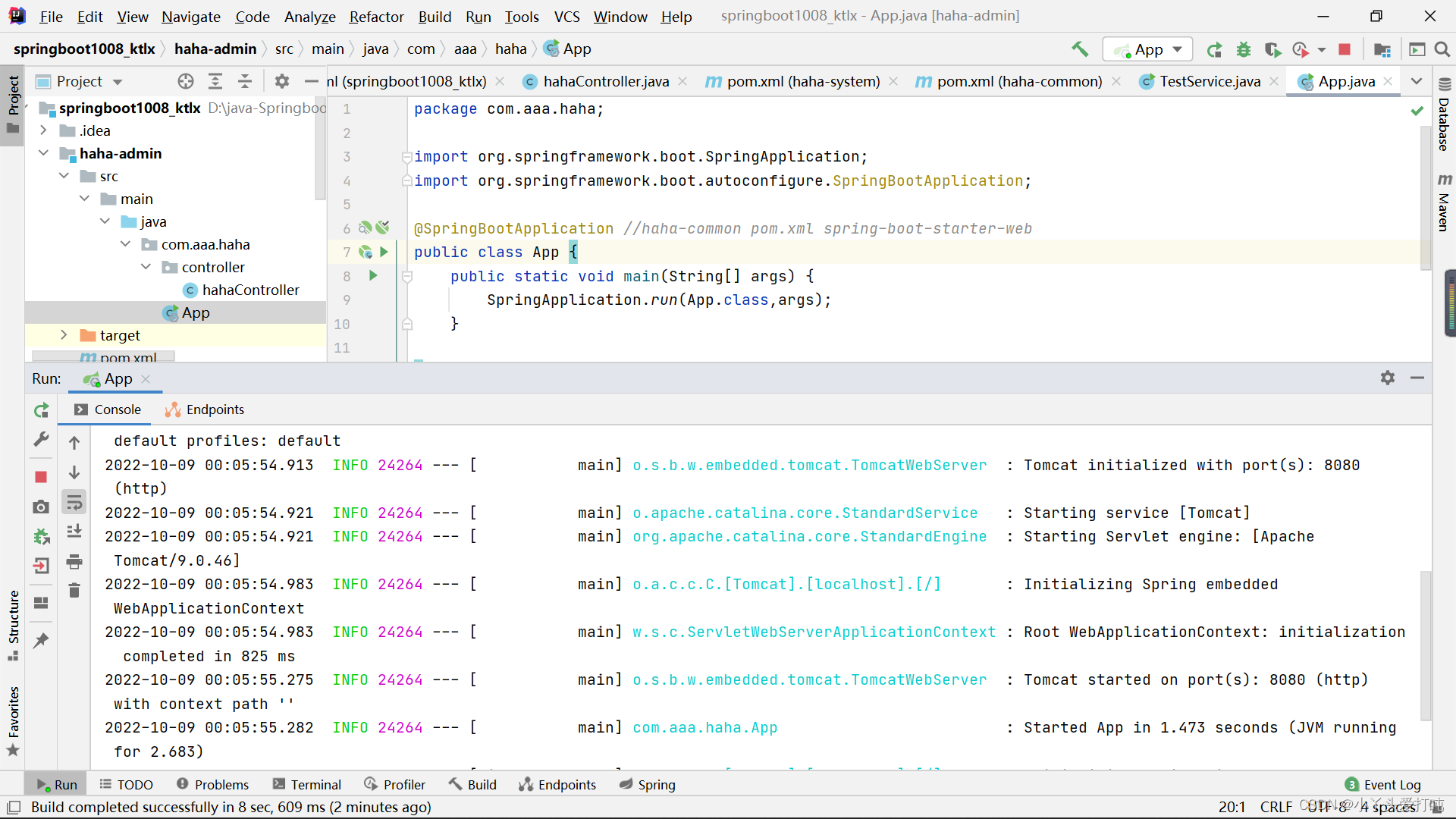
Task: Start debugging App with bug icon
Action: pyautogui.click(x=1244, y=49)
